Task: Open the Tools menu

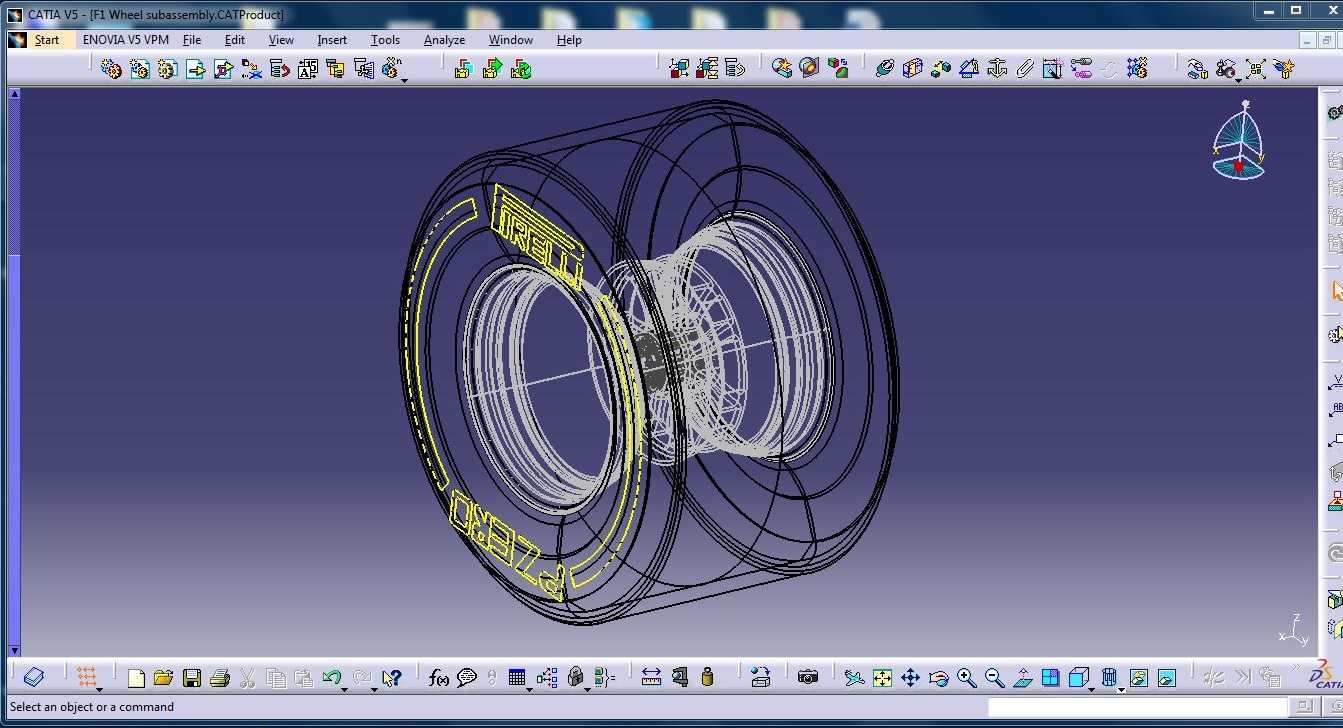Action: click(385, 40)
